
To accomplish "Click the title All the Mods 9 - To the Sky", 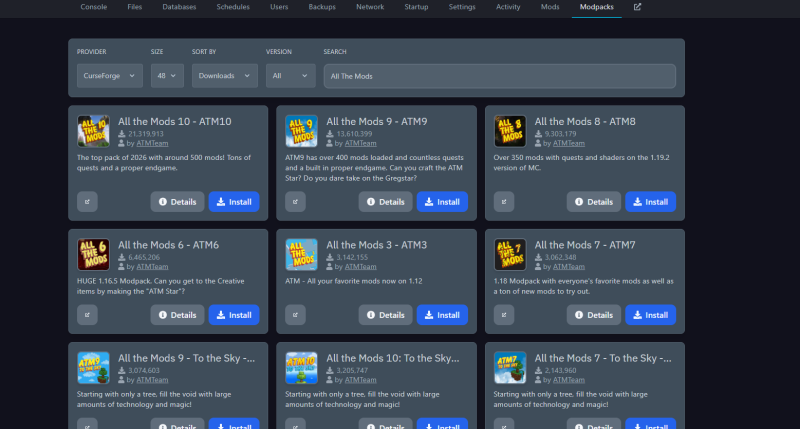I will (186, 358).
